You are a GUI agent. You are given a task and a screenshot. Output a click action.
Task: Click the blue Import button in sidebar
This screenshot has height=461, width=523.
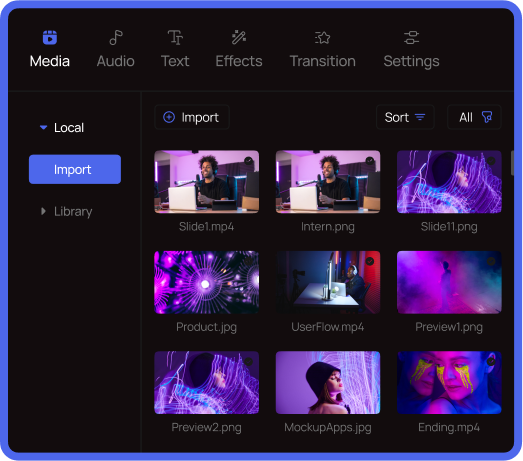75,169
